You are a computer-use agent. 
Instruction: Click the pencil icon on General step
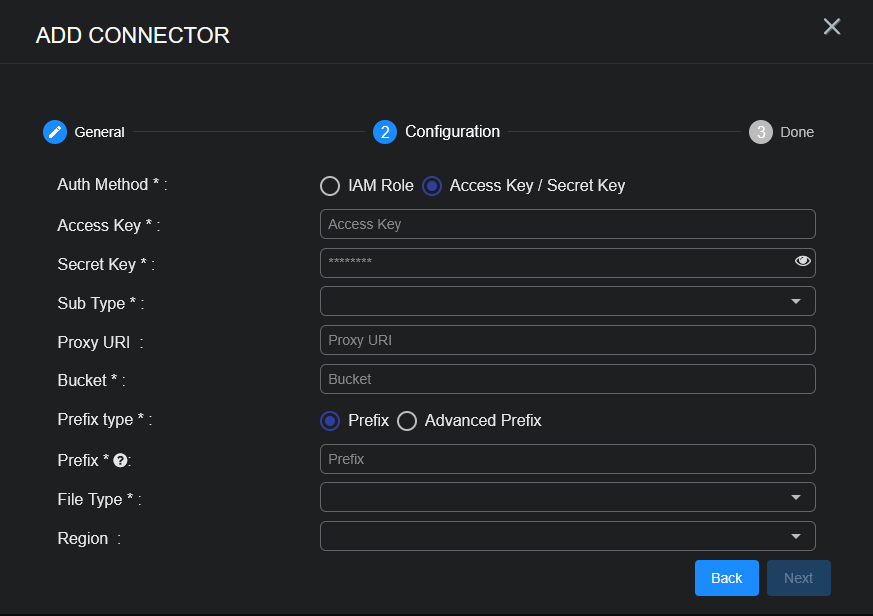point(55,132)
